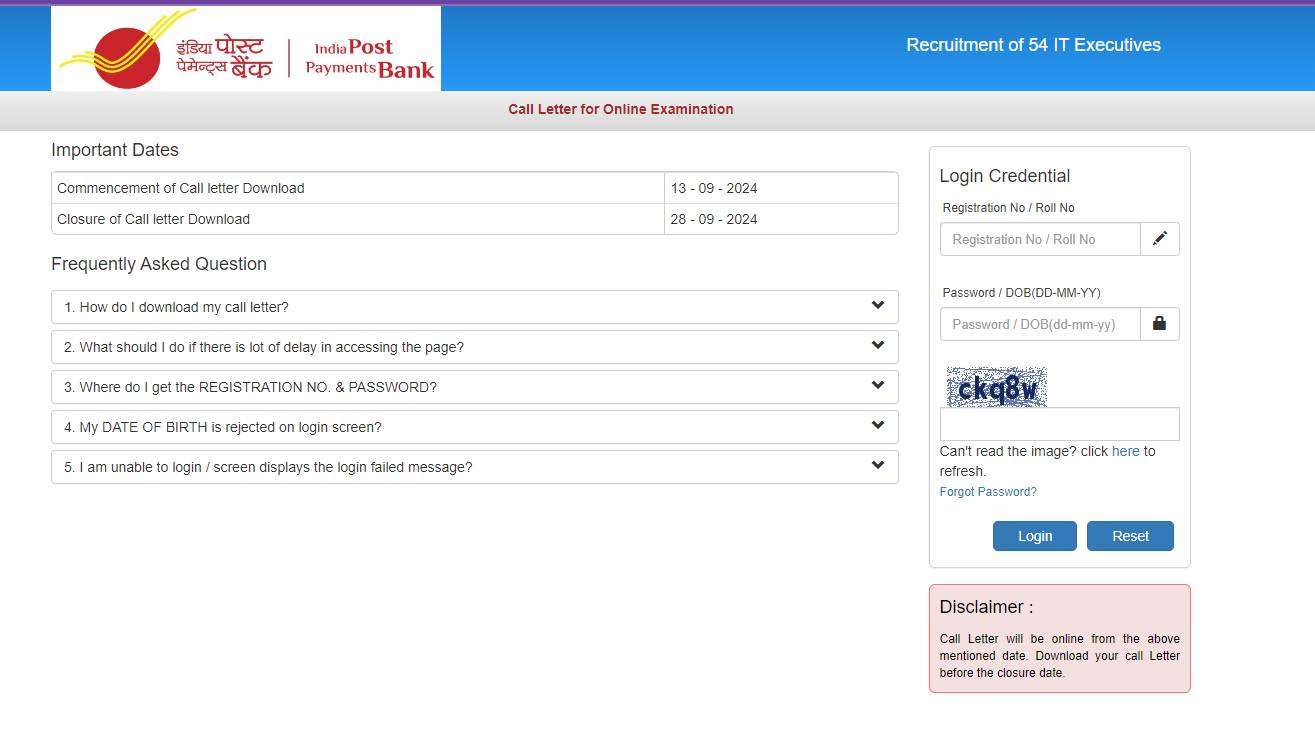Click the 'Important Dates' heading
The image size is (1315, 734).
pos(115,150)
